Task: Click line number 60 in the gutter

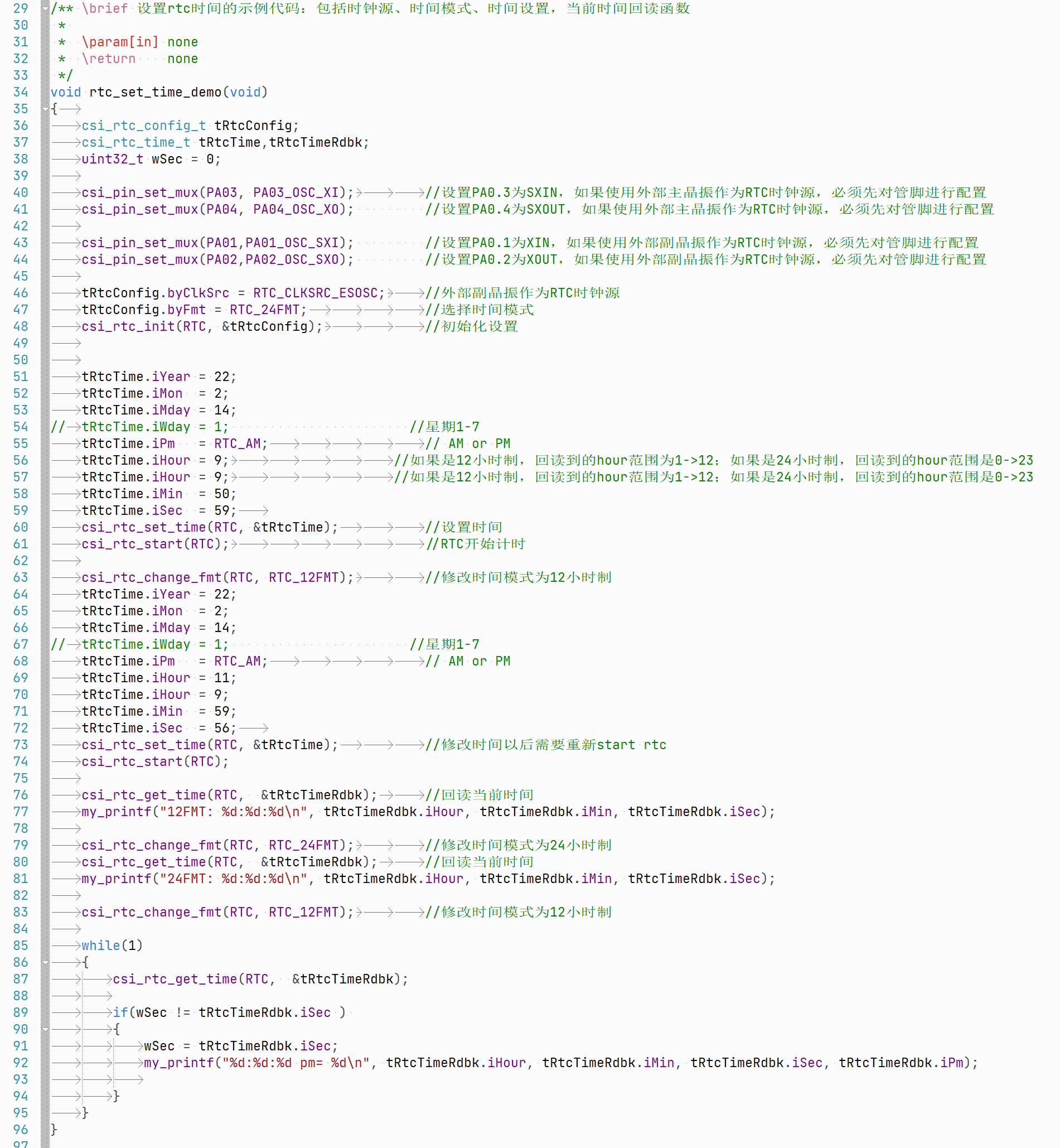Action: (x=21, y=527)
